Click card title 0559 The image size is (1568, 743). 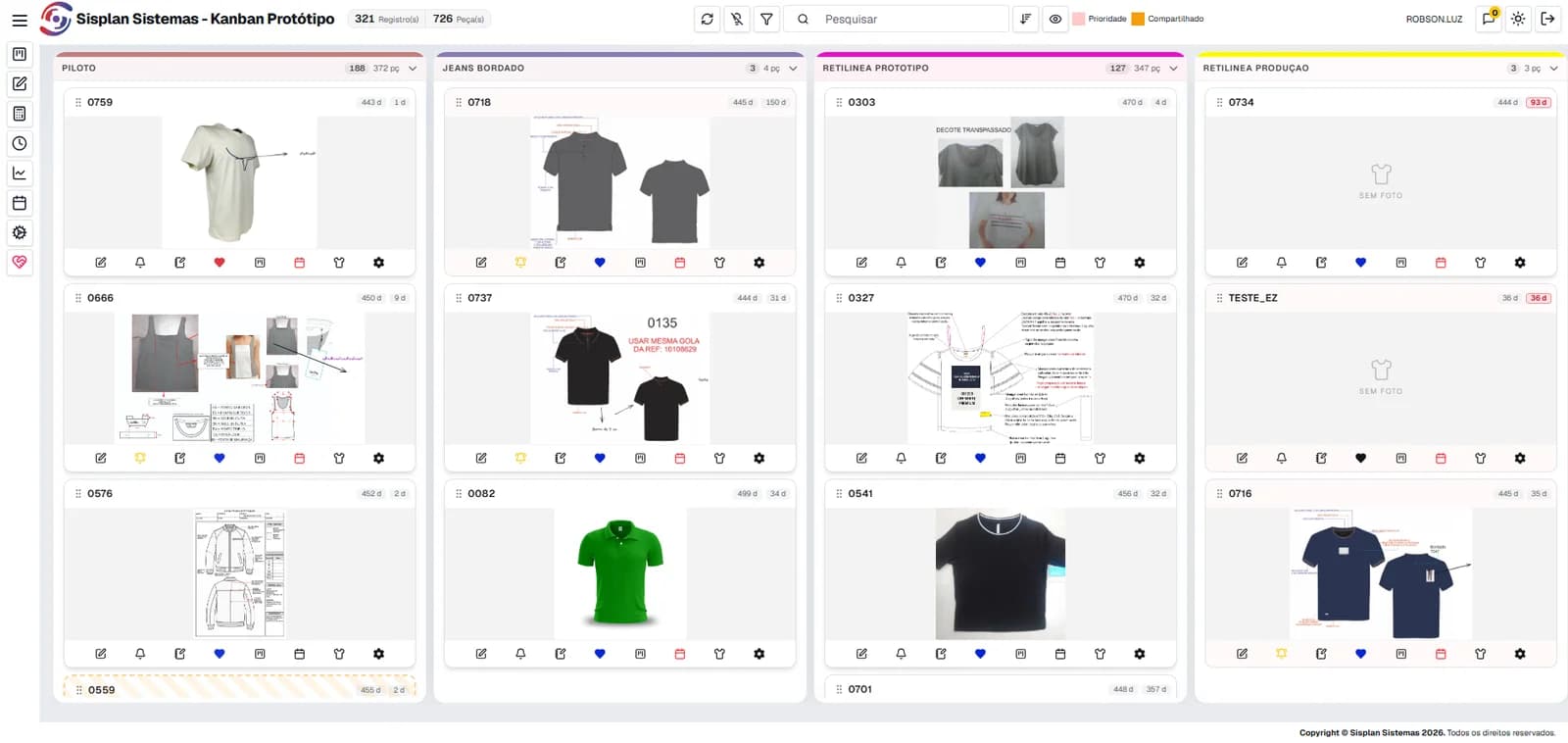tap(101, 690)
